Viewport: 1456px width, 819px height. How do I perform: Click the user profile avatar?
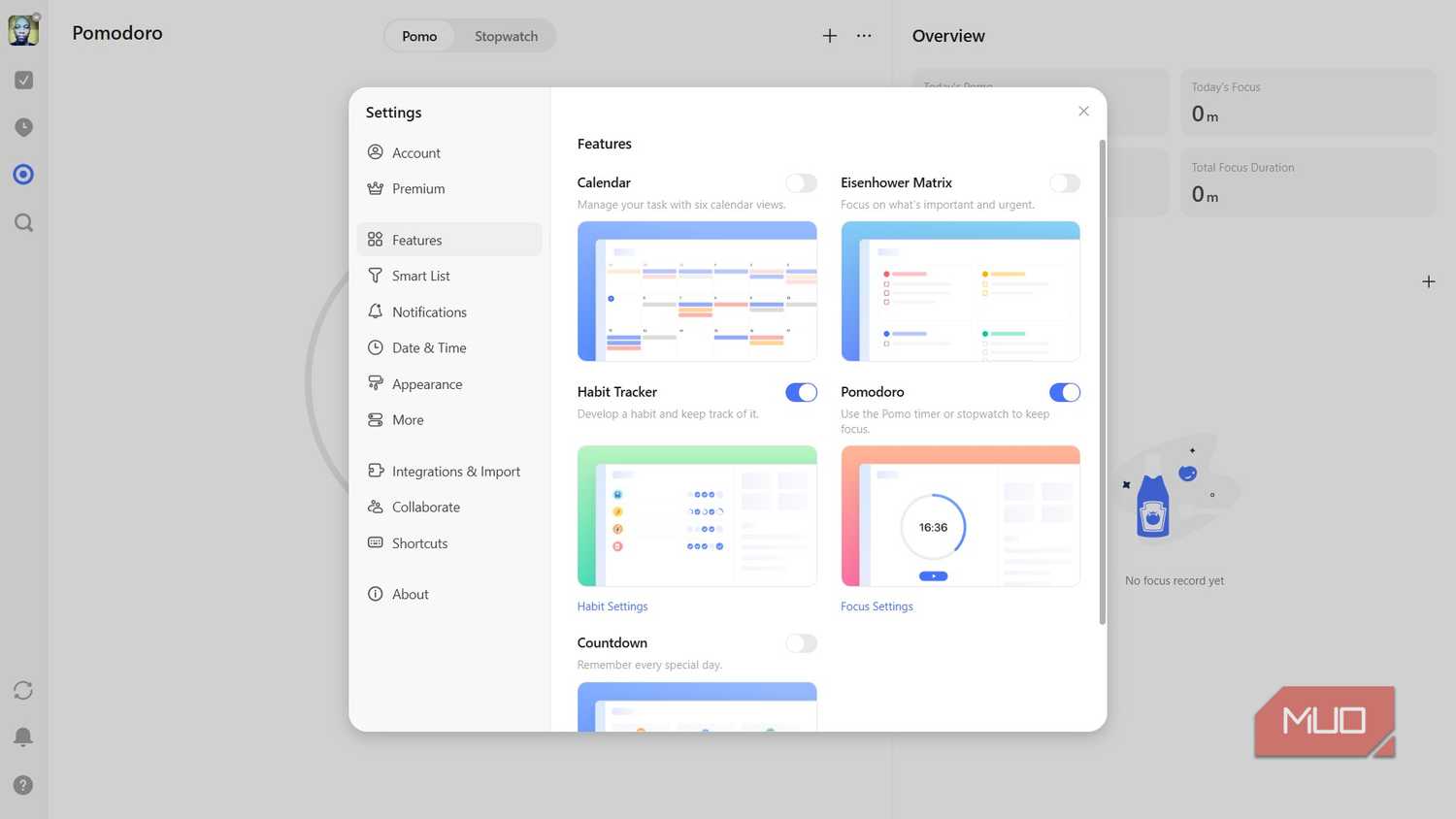pyautogui.click(x=23, y=30)
